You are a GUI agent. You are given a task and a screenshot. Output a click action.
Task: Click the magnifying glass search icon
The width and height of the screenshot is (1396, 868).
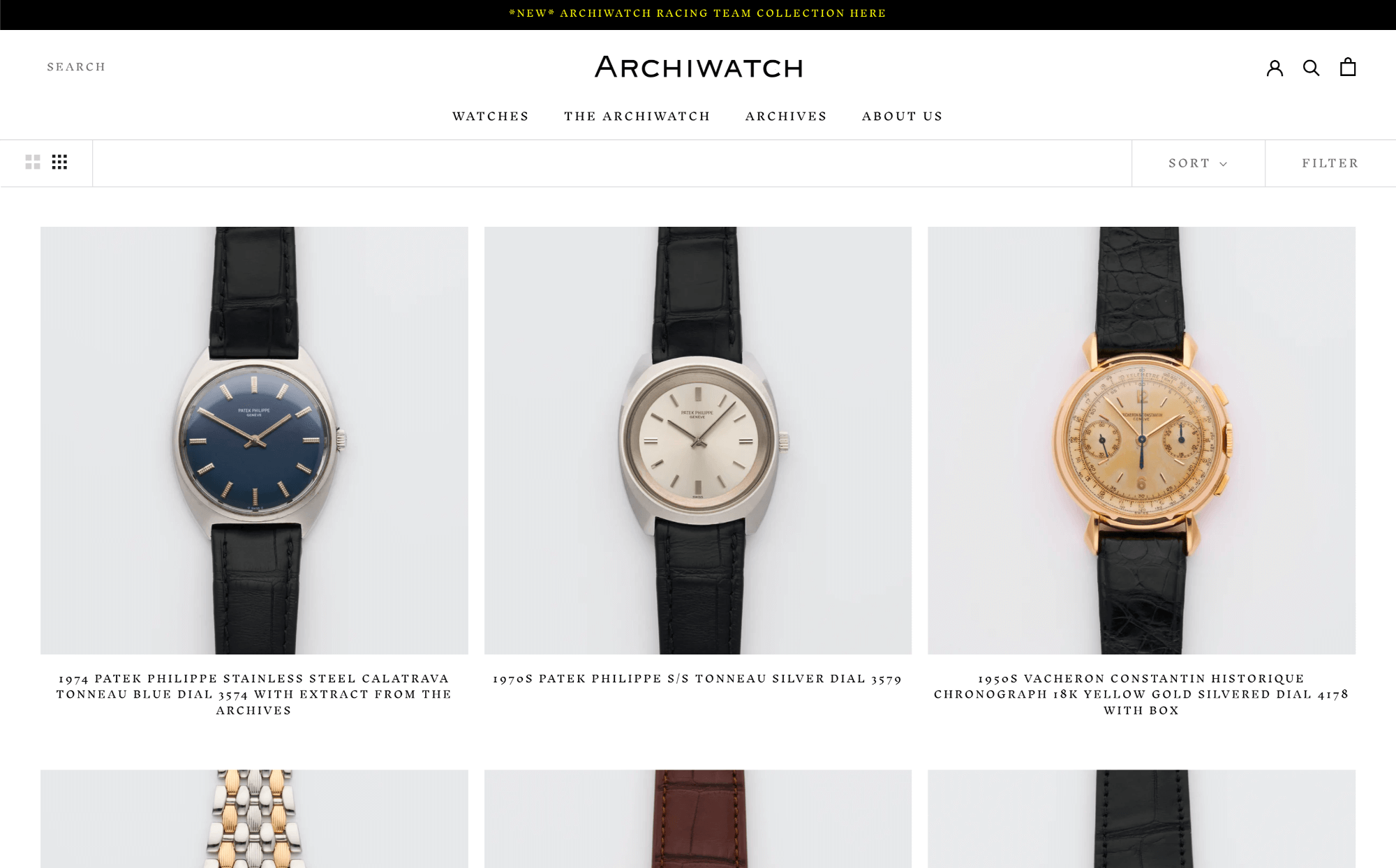point(1311,68)
